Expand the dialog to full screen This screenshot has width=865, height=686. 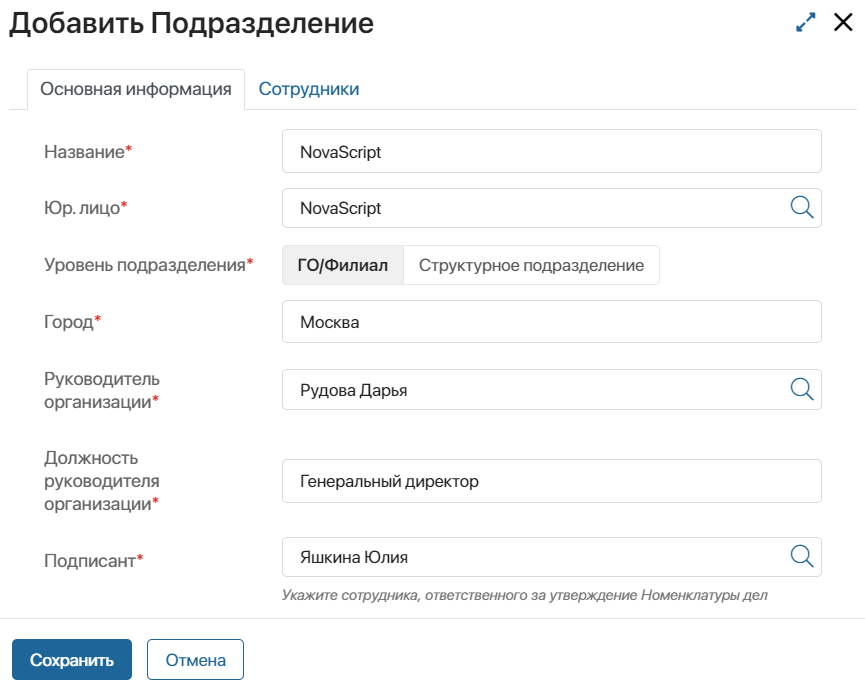[x=806, y=23]
